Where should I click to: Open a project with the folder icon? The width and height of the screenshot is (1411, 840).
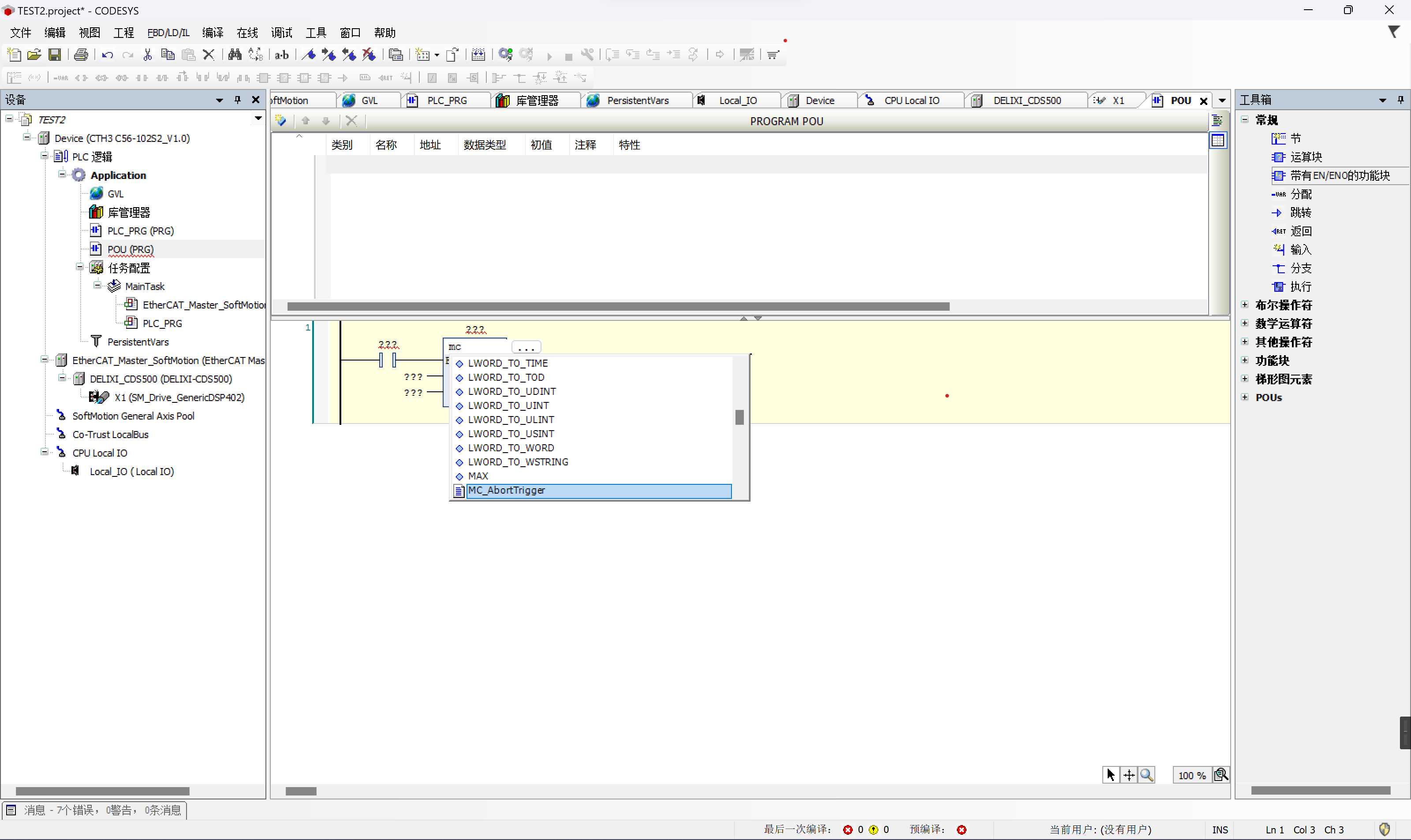click(34, 55)
